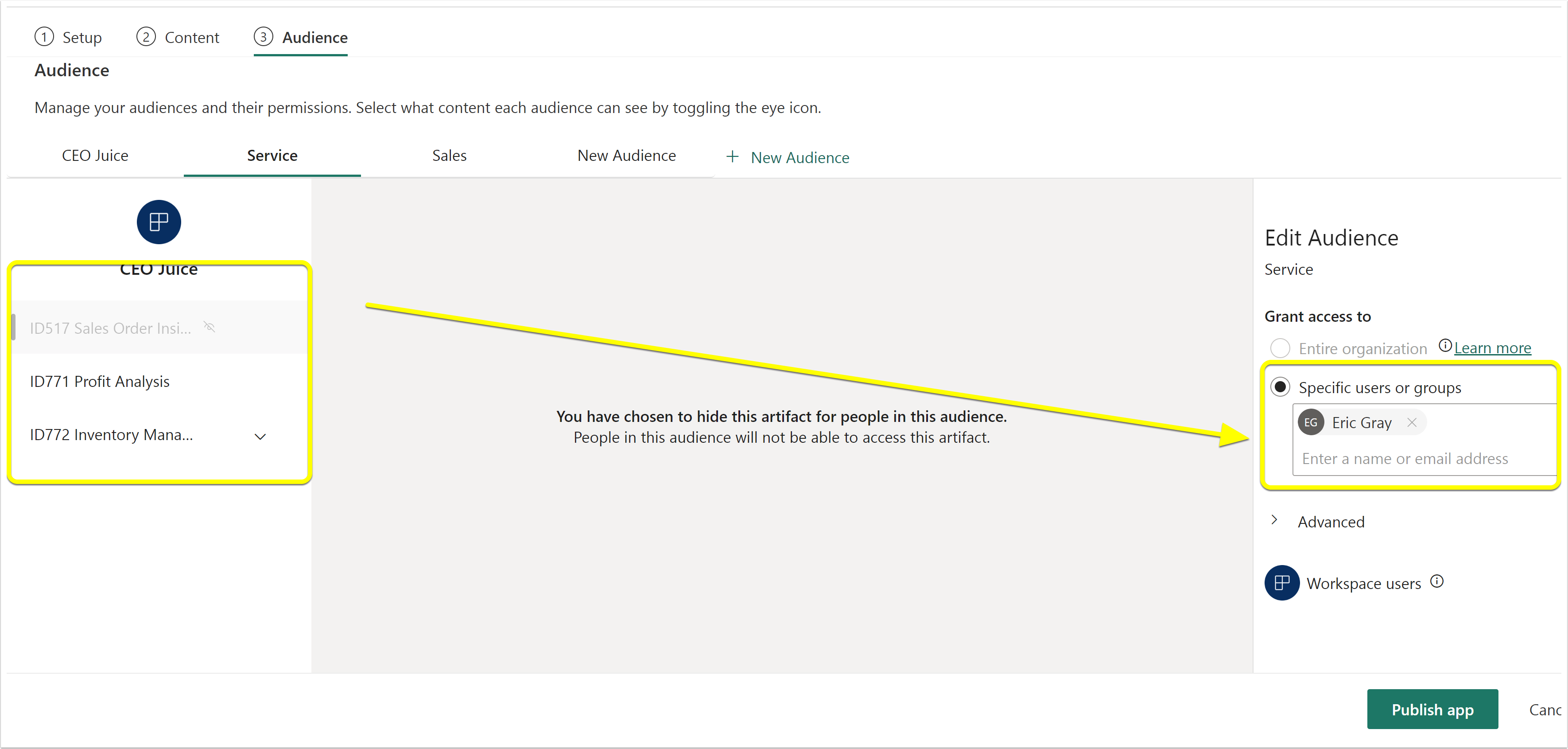Click the Edit Audience heading
Viewport: 1568px width, 749px height.
pos(1331,238)
